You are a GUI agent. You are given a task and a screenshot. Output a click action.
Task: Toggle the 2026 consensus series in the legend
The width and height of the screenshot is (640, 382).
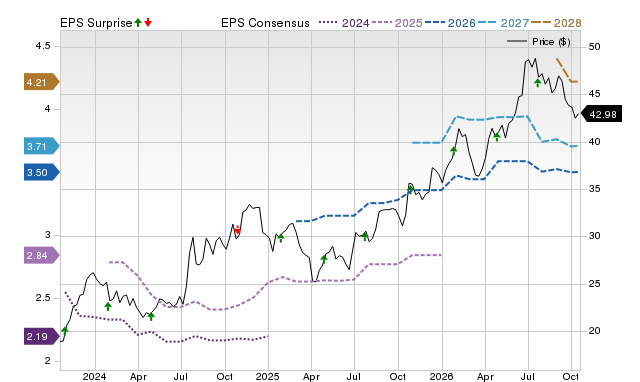pos(450,23)
